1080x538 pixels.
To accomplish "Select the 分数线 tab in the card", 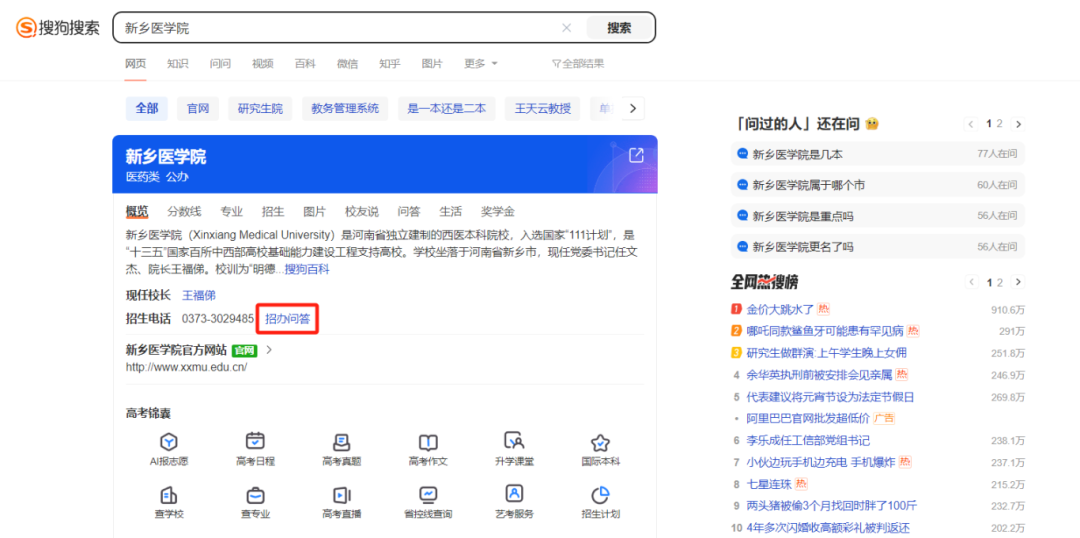I will pyautogui.click(x=185, y=211).
